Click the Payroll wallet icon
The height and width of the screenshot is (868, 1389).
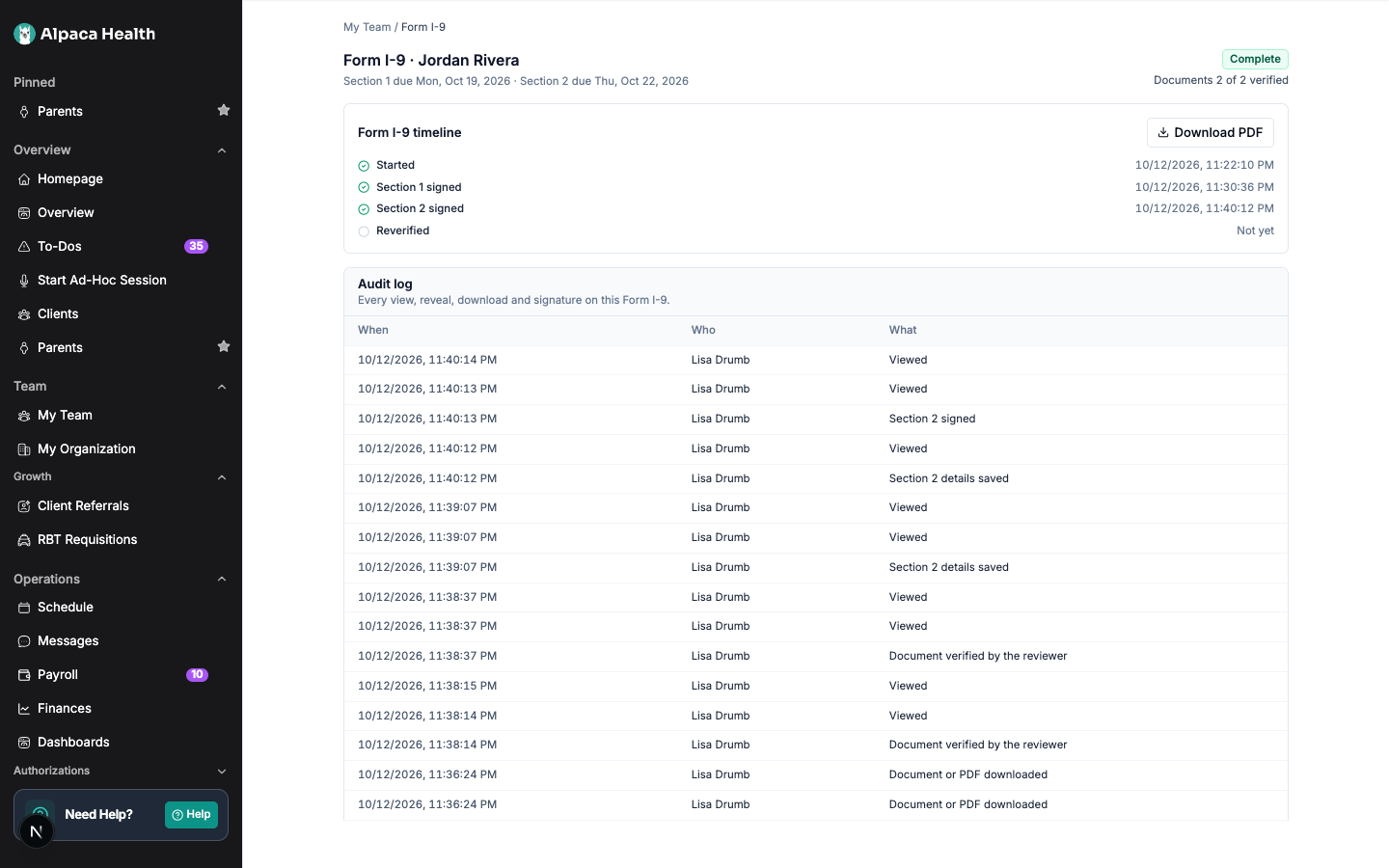tap(24, 675)
